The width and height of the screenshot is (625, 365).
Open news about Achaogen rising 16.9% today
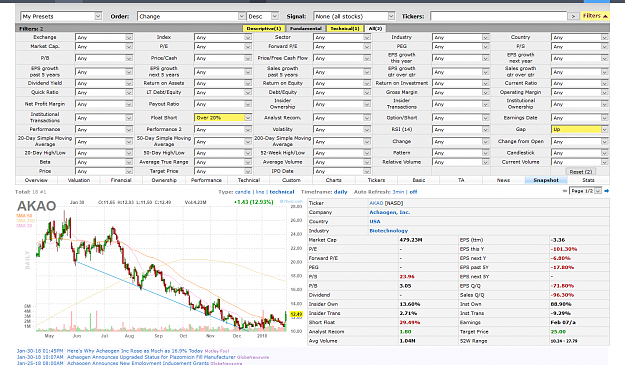[135, 351]
